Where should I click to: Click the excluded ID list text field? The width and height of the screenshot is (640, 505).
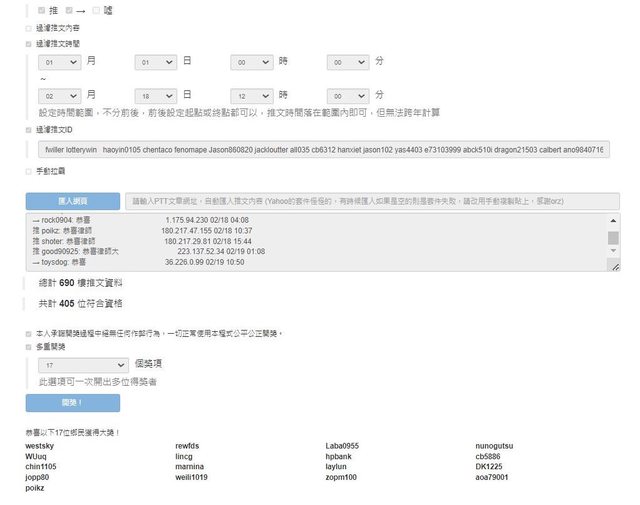point(323,149)
